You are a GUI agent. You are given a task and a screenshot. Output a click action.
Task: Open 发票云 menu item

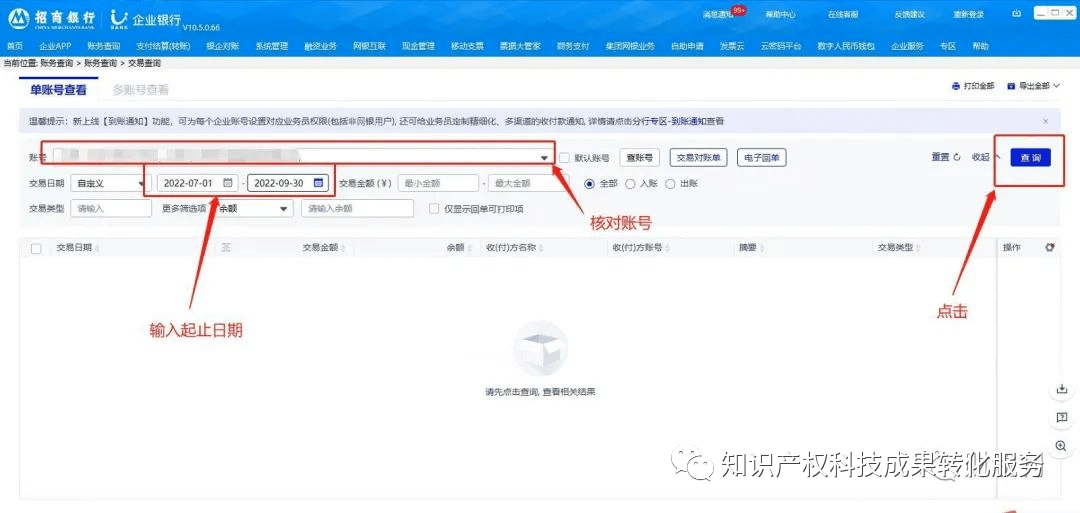[x=731, y=46]
